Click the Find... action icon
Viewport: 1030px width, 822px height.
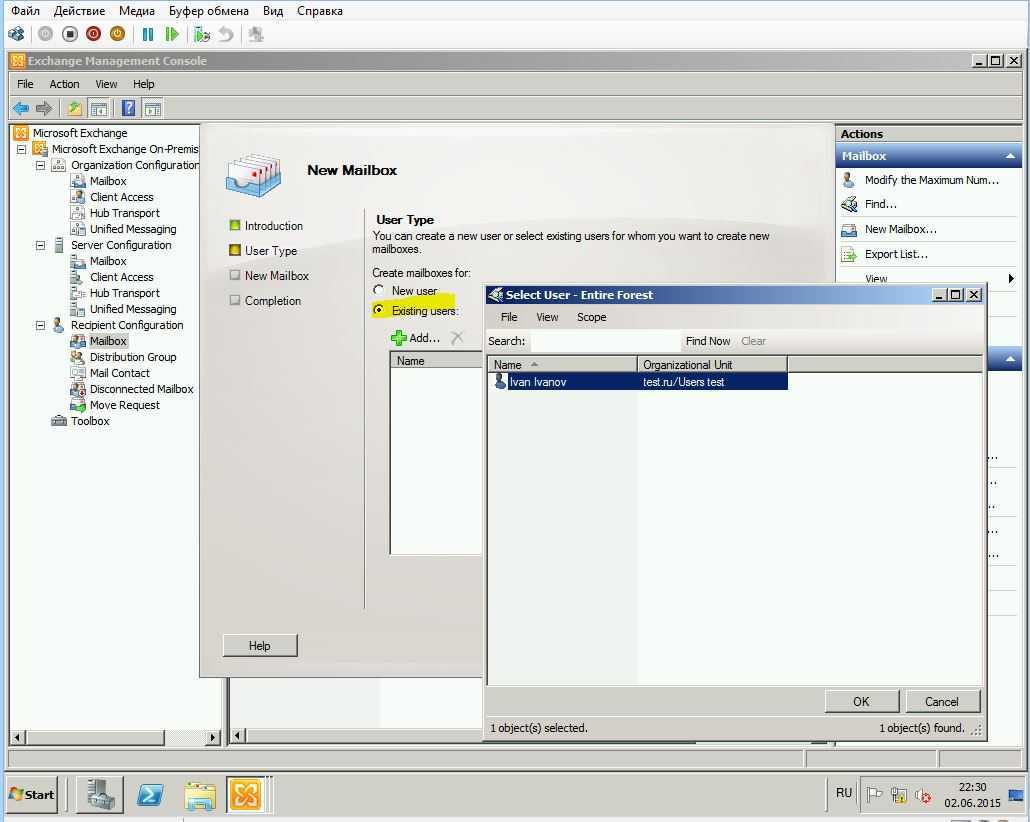pos(849,204)
